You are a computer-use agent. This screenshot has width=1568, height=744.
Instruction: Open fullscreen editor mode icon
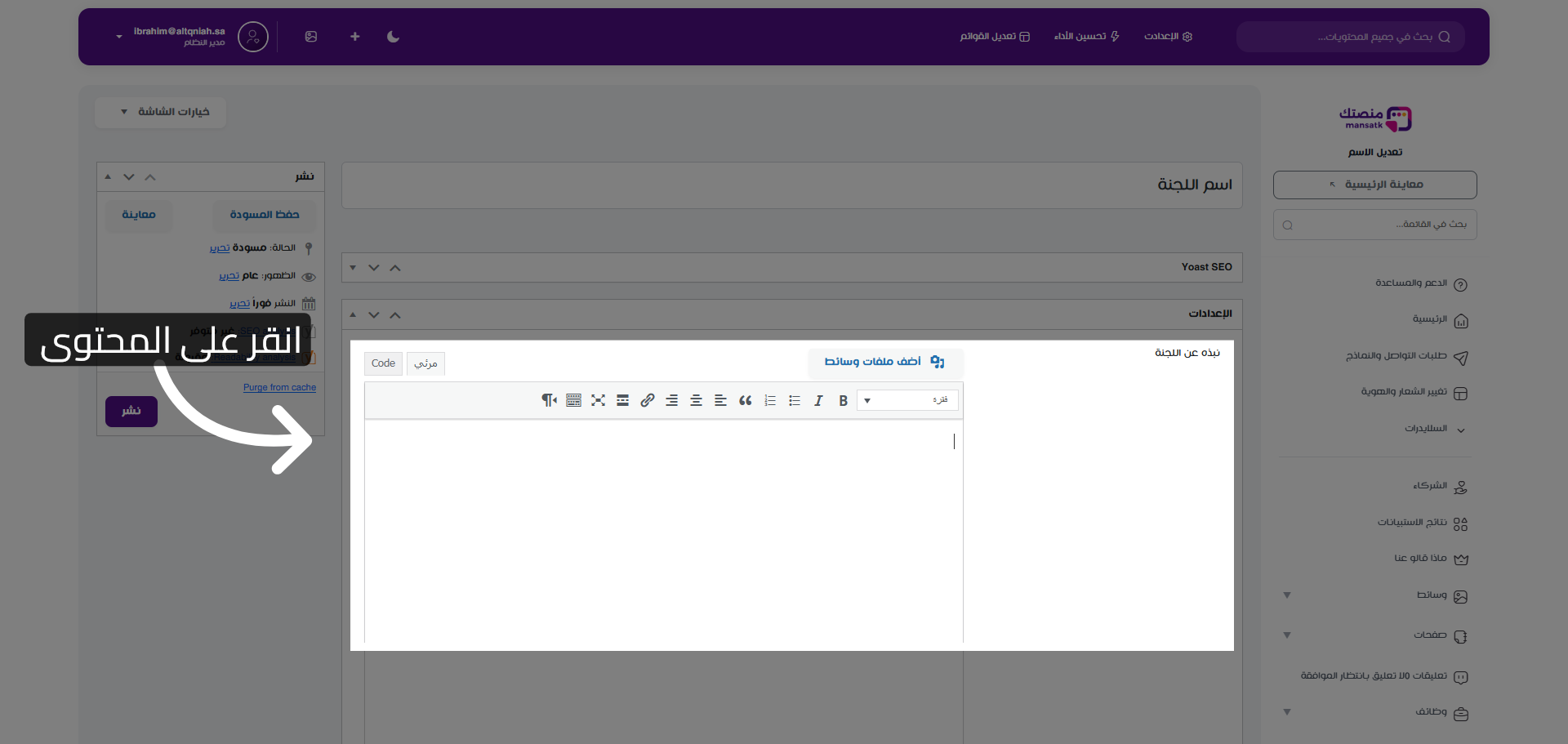[x=598, y=400]
